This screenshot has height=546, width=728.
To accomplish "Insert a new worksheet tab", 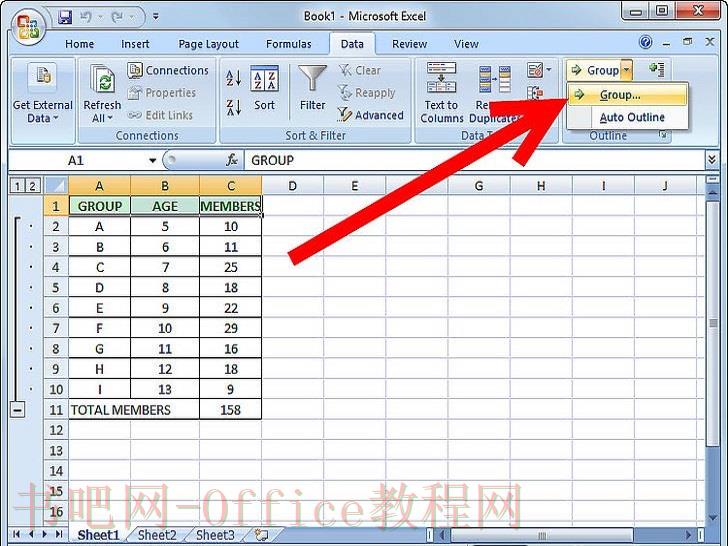I will pyautogui.click(x=263, y=535).
